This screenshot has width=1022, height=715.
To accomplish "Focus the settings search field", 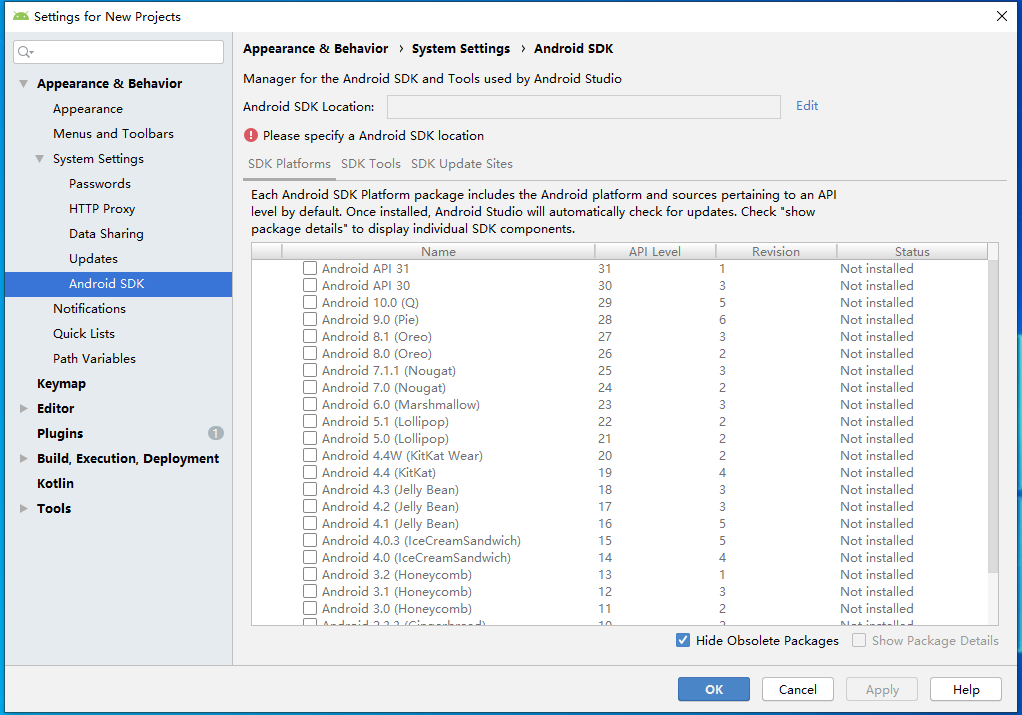I will pos(119,52).
